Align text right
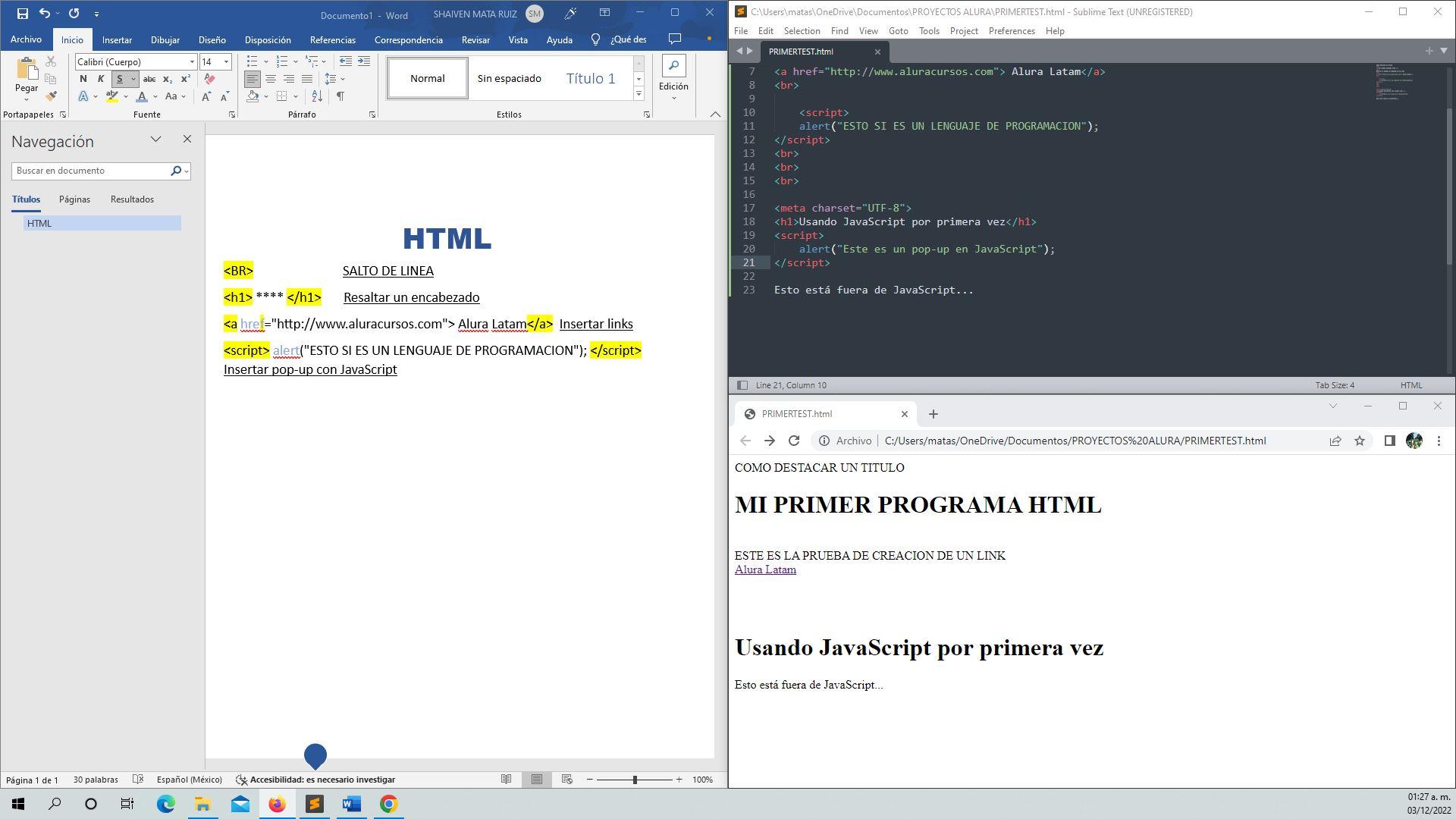This screenshot has height=819, width=1456. tap(289, 79)
